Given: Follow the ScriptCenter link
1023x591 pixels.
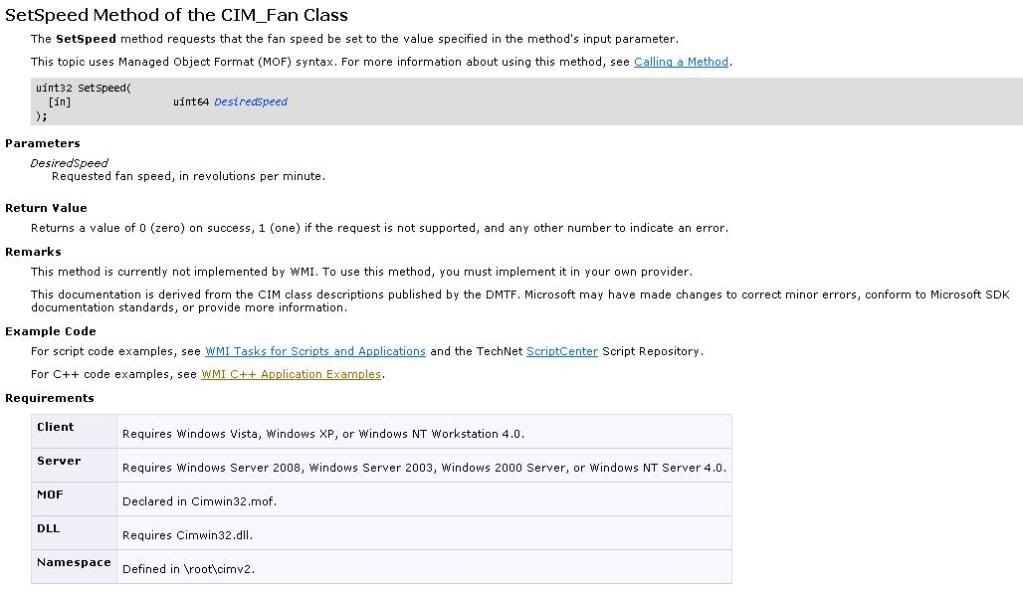Looking at the screenshot, I should tap(562, 351).
